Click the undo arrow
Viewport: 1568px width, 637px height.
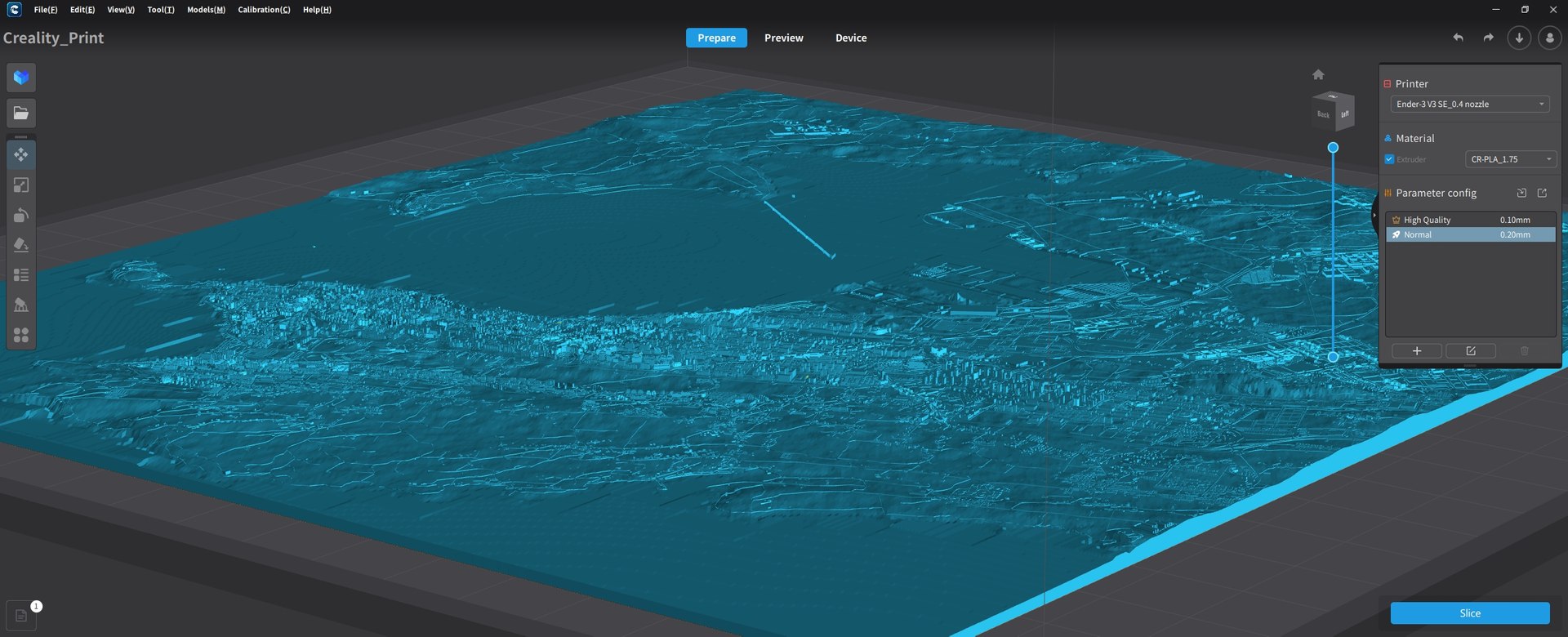tap(1458, 38)
